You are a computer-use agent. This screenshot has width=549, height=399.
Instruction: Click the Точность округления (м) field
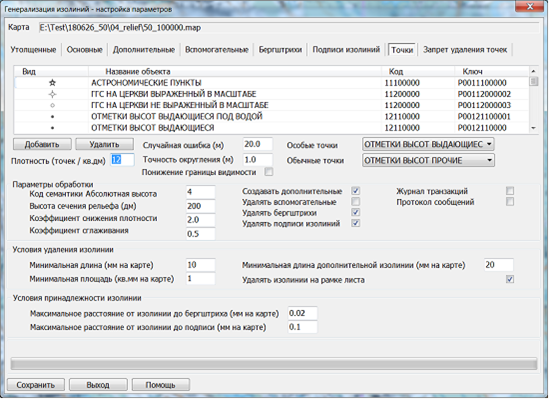(x=258, y=160)
